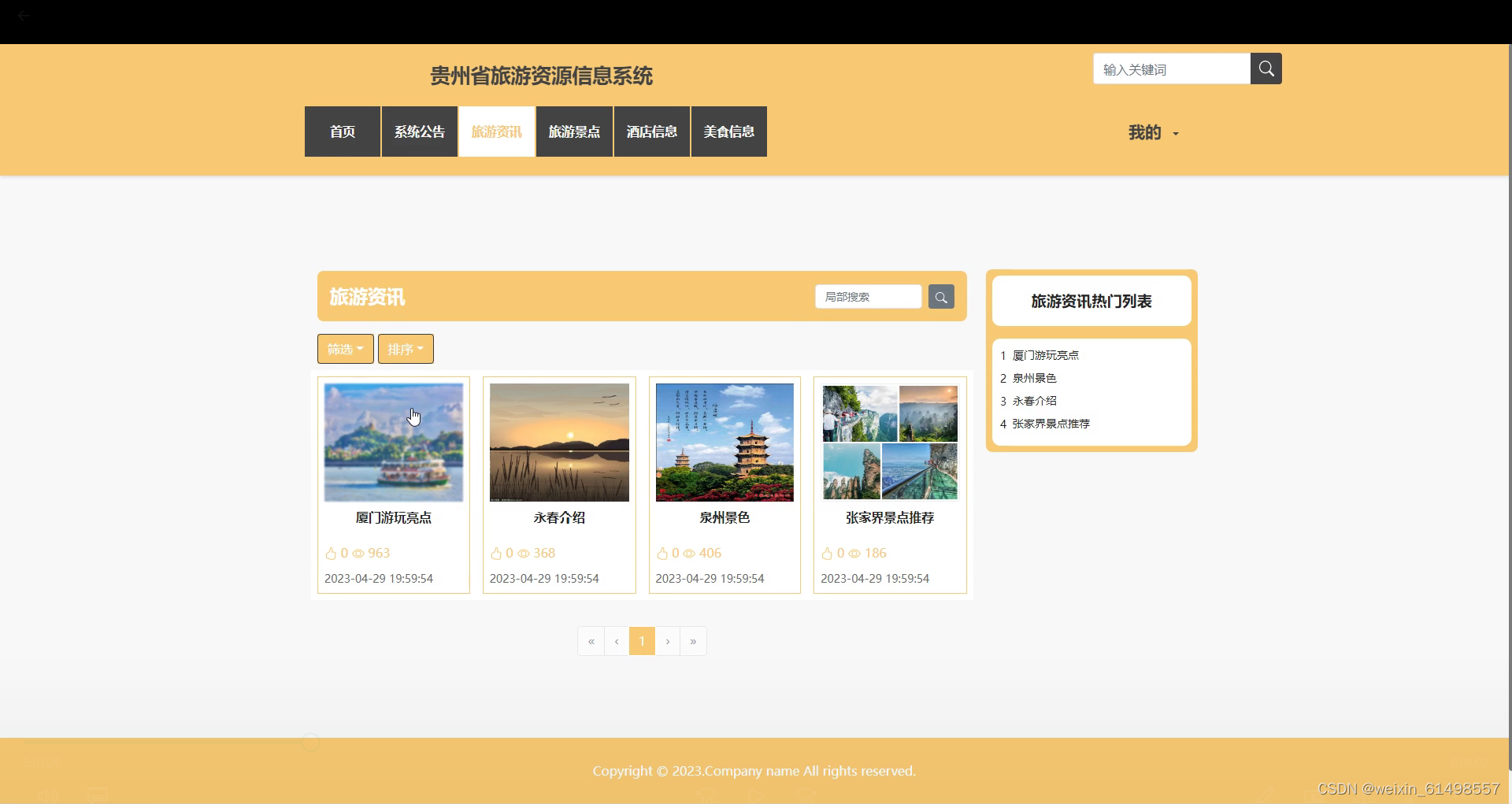Click the back arrow at top left
The width and height of the screenshot is (1512, 804).
pyautogui.click(x=24, y=16)
